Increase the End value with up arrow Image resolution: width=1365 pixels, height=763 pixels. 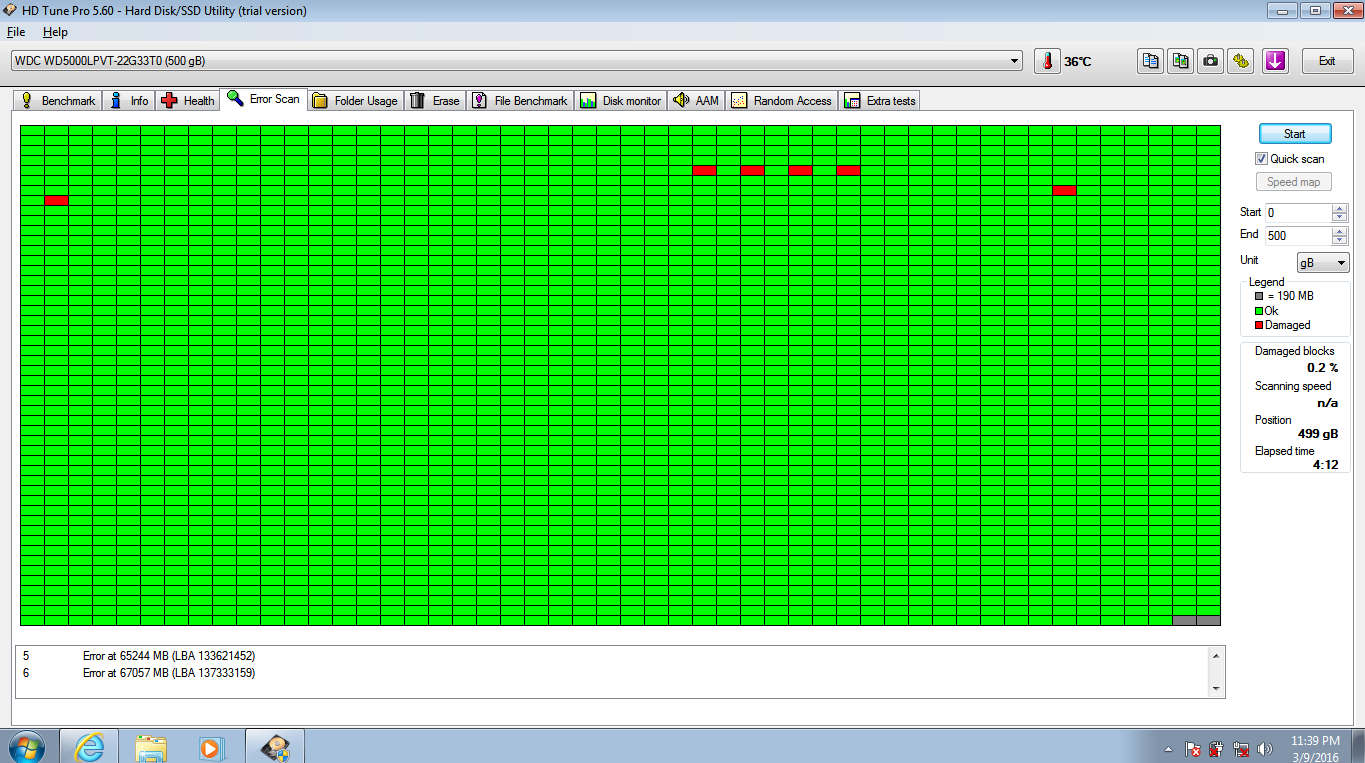coord(1340,231)
